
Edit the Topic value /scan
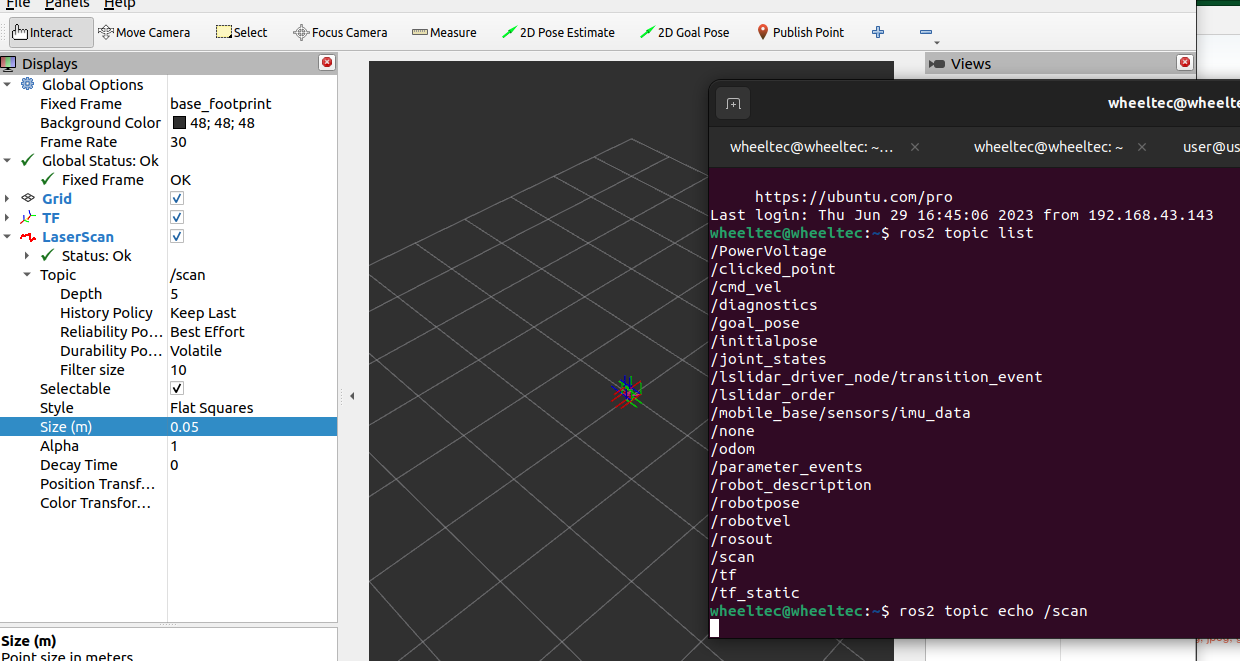(252, 274)
